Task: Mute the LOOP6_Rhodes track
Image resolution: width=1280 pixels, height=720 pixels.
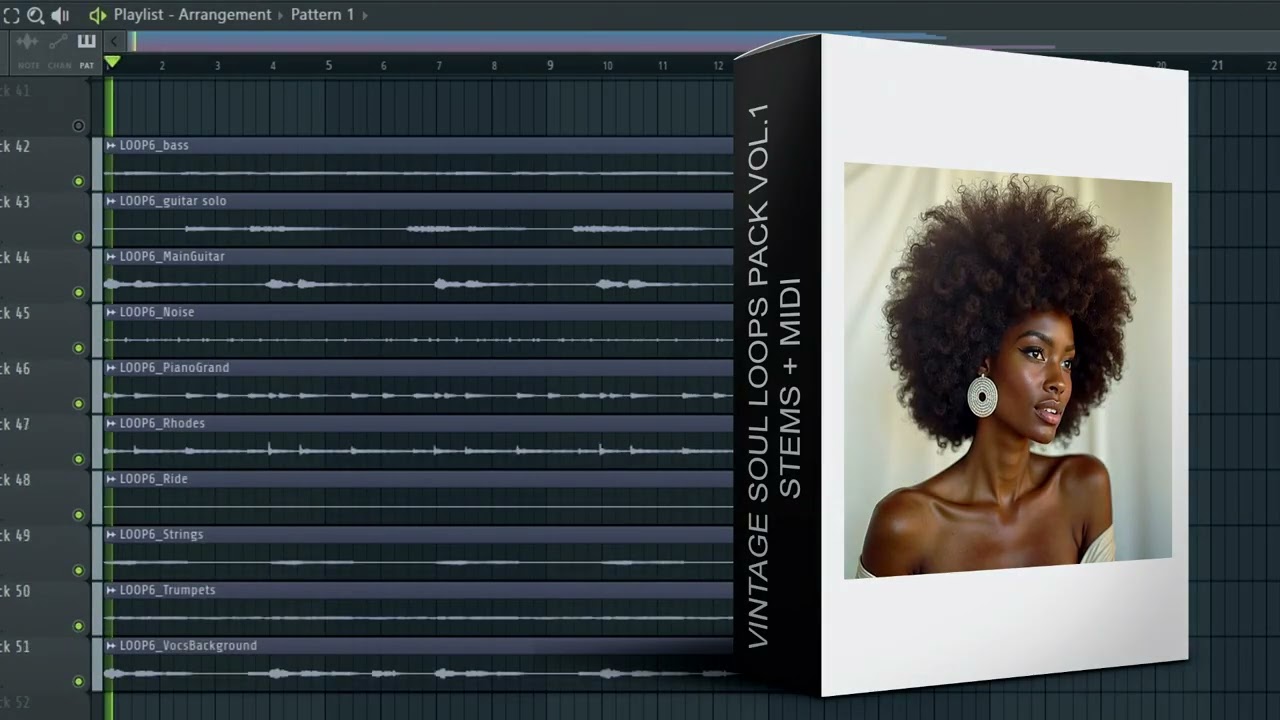Action: pos(79,459)
